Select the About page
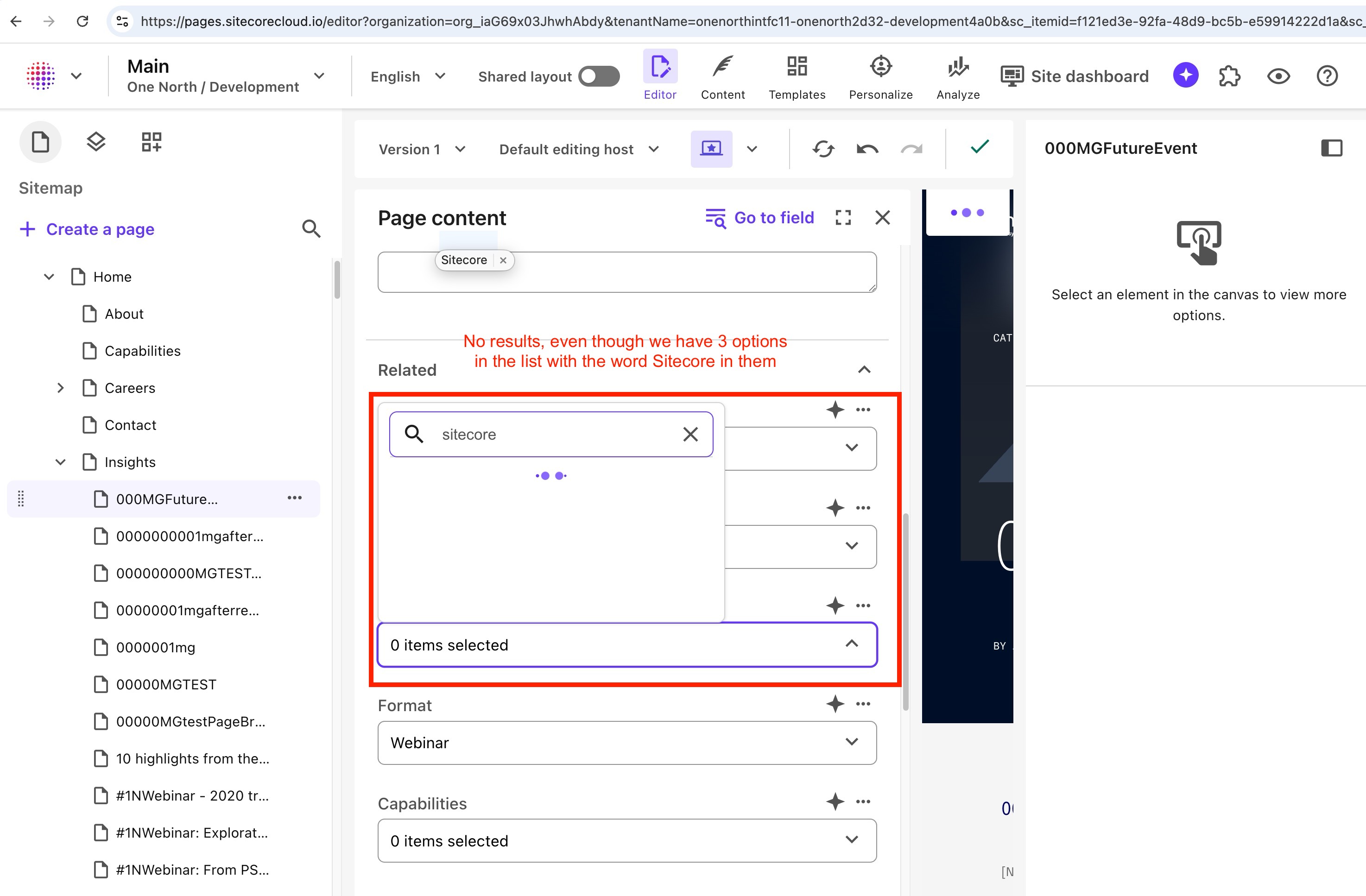Viewport: 1366px width, 896px height. [x=124, y=314]
